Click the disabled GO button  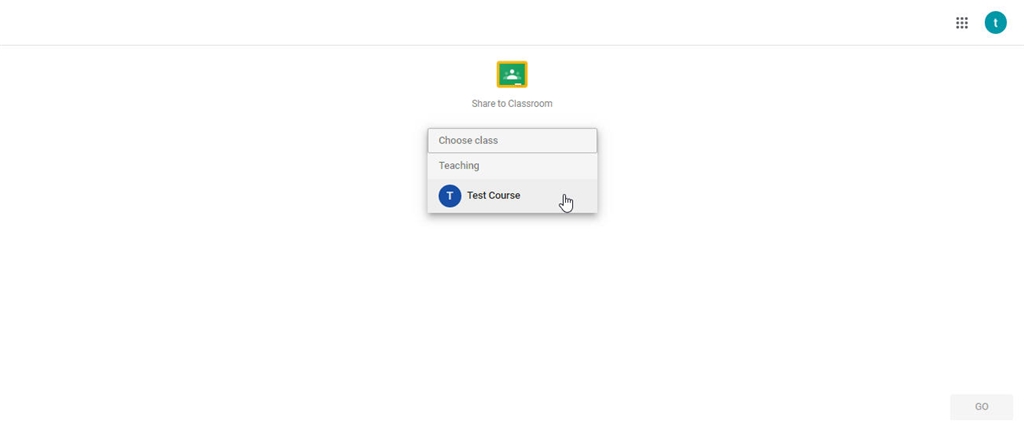[981, 406]
